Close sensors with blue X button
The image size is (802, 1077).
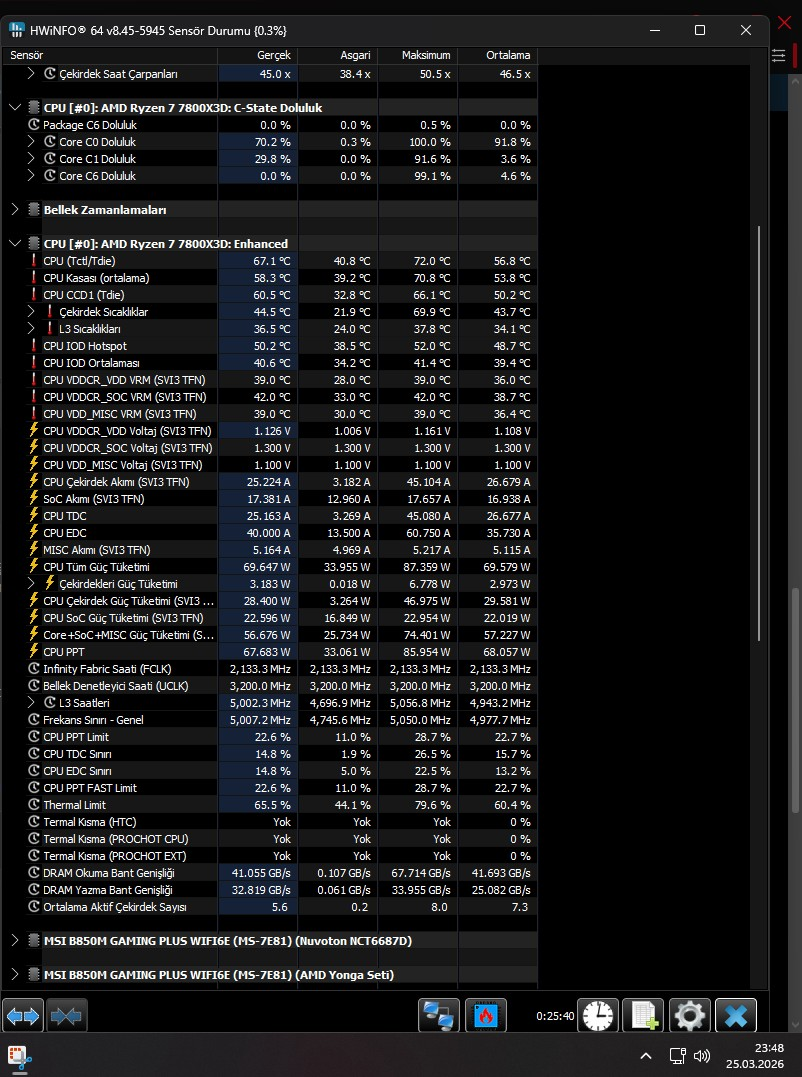[x=735, y=1015]
